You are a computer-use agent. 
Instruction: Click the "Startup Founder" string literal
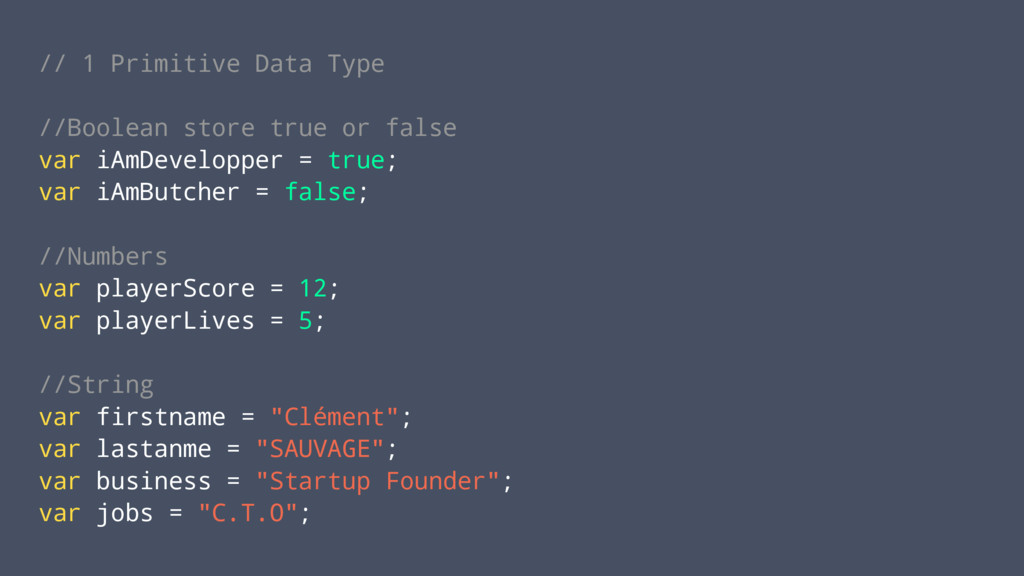[377, 482]
